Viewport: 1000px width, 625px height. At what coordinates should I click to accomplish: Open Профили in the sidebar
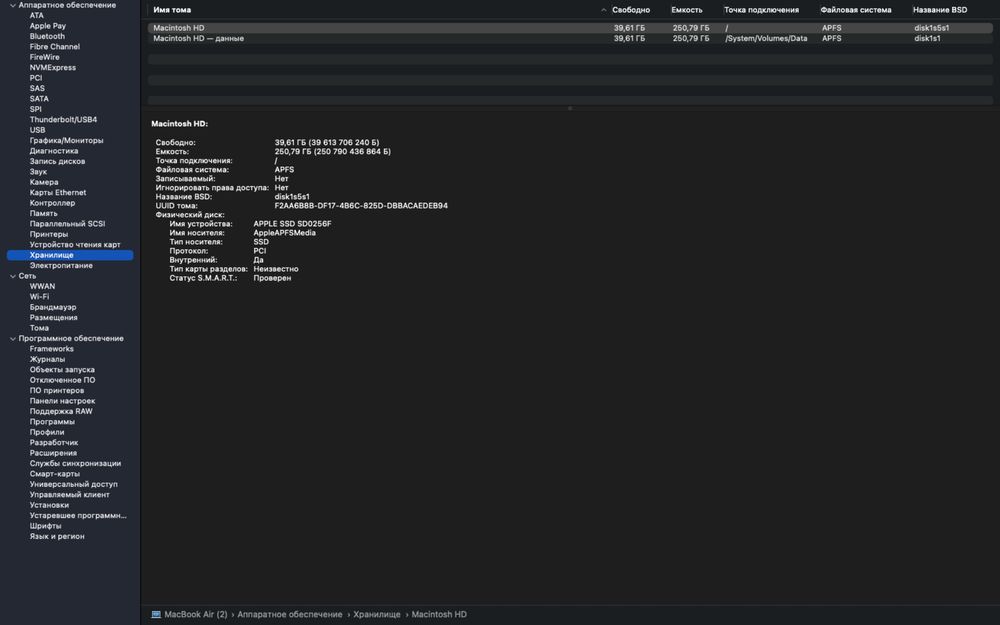click(x=47, y=432)
